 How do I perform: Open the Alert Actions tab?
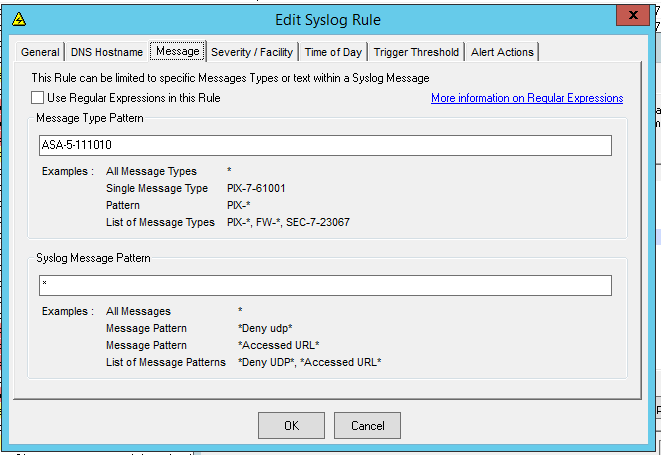coord(502,52)
